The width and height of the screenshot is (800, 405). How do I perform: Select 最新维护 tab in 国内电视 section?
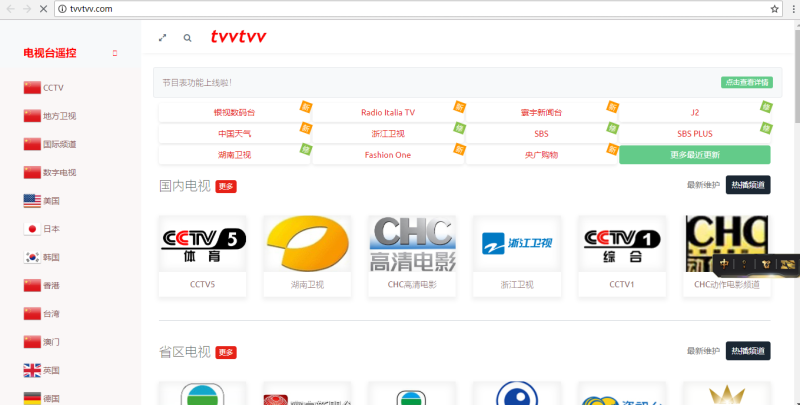click(x=702, y=185)
